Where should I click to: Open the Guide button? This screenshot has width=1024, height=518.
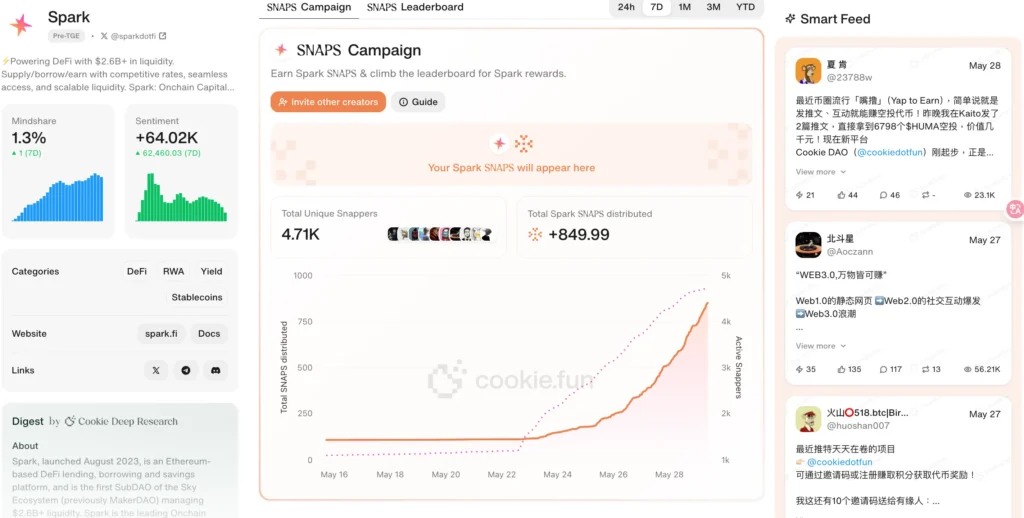click(x=418, y=102)
